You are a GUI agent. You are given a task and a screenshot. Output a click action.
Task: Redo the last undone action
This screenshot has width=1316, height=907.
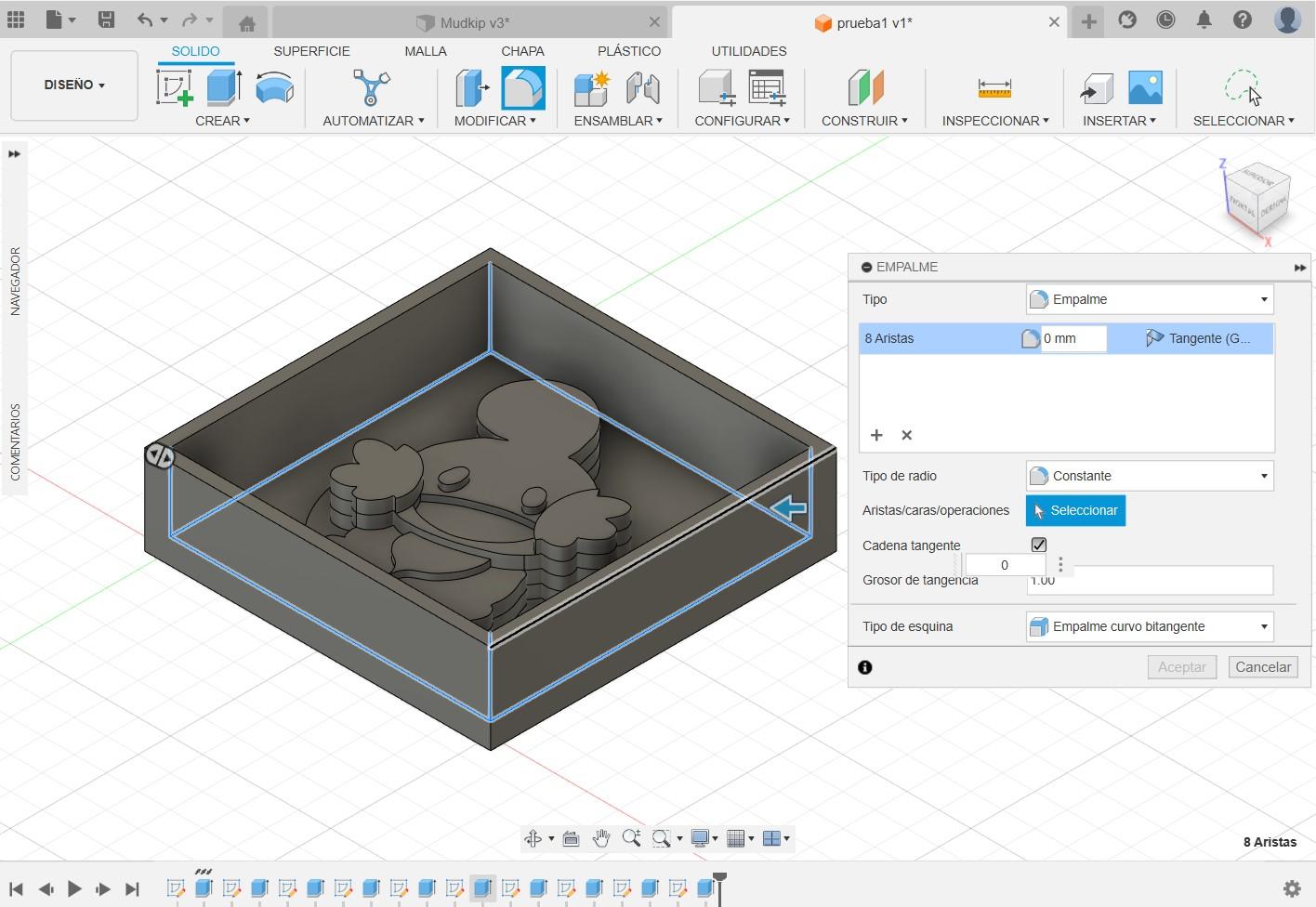(x=190, y=20)
